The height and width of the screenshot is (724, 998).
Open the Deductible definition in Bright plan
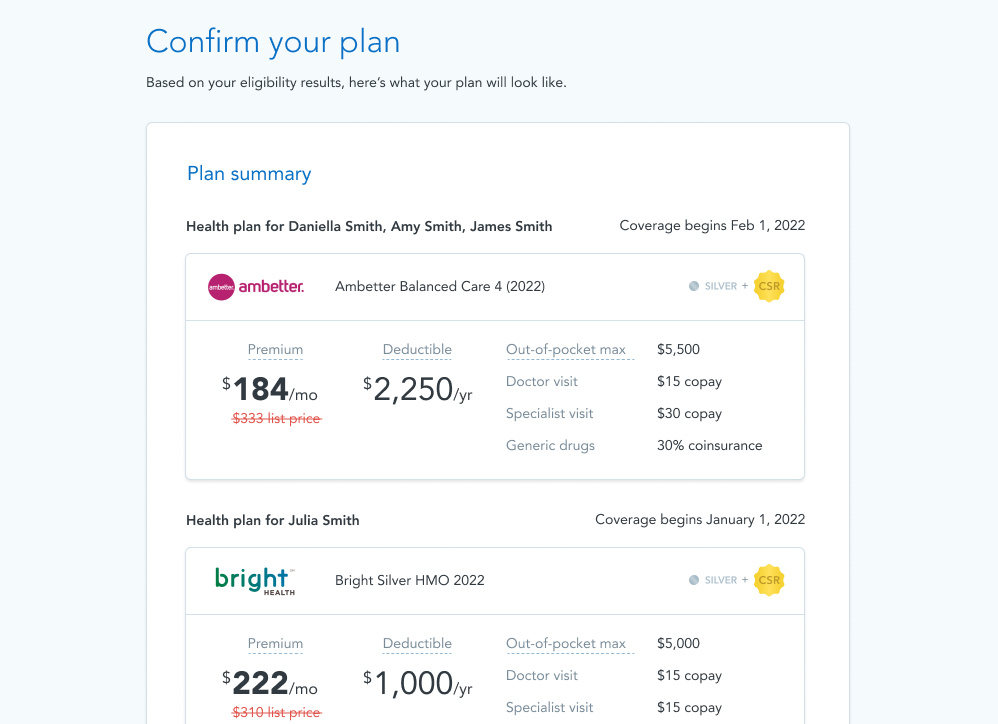417,644
